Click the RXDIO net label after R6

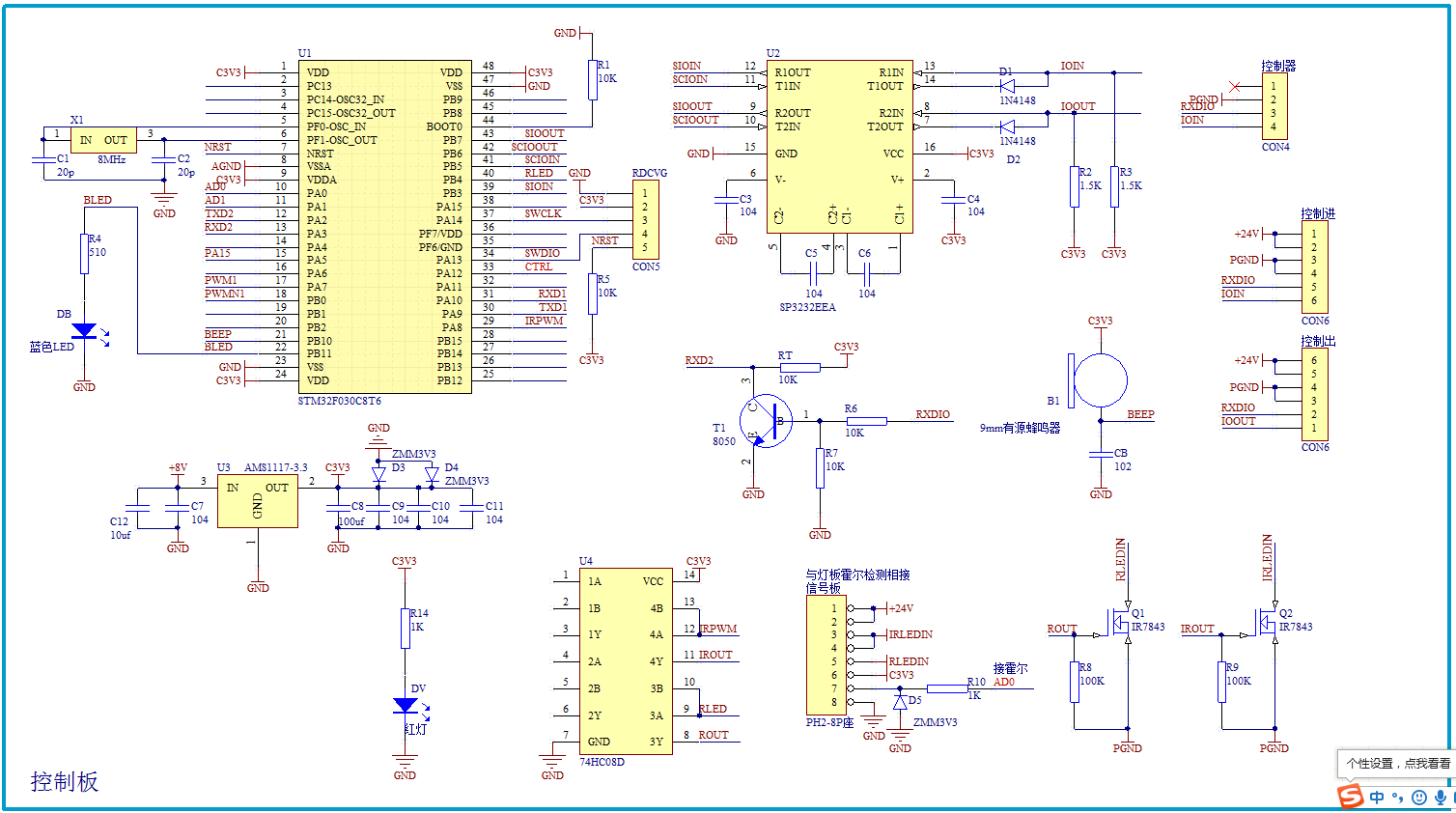click(x=933, y=414)
